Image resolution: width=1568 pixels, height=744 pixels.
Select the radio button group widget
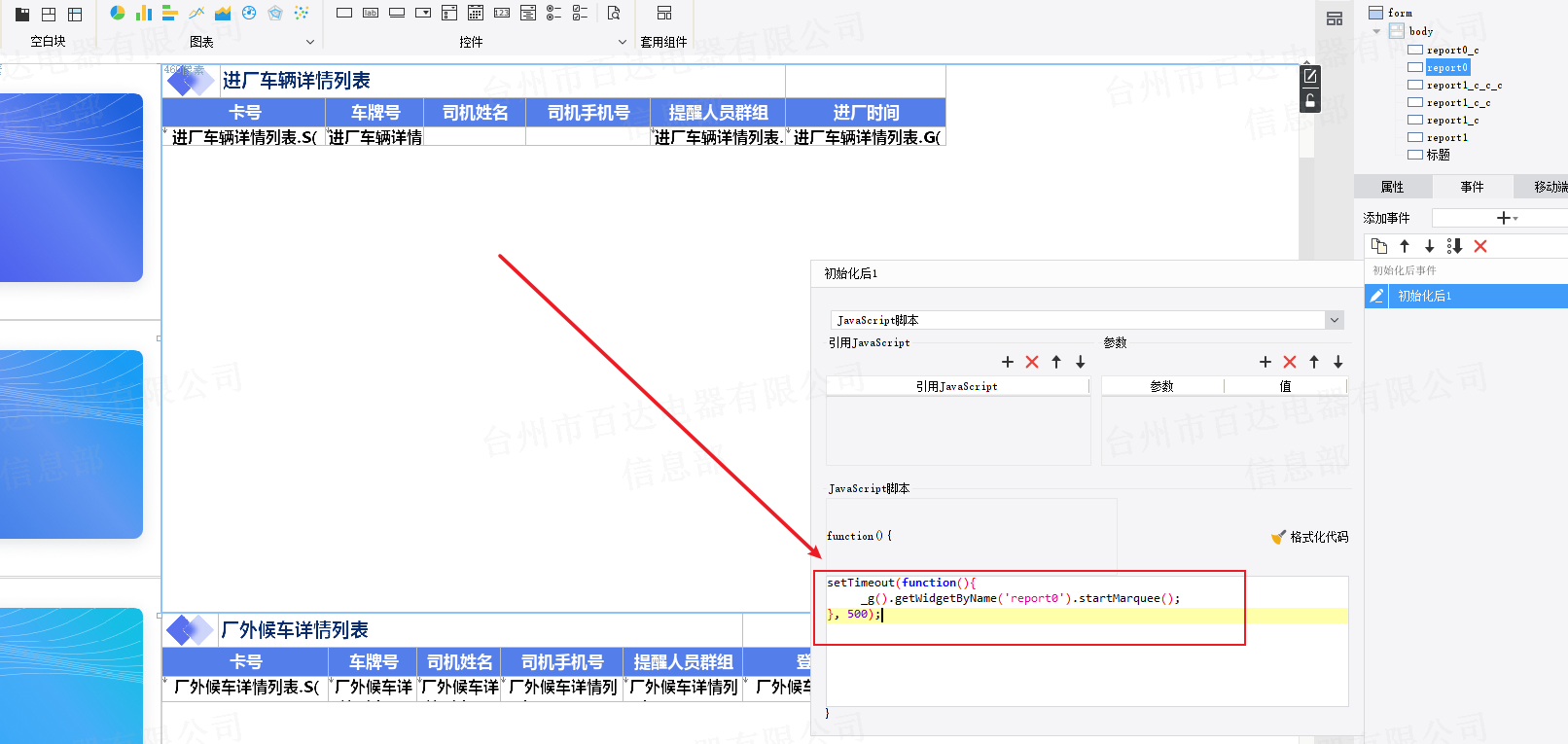click(553, 13)
